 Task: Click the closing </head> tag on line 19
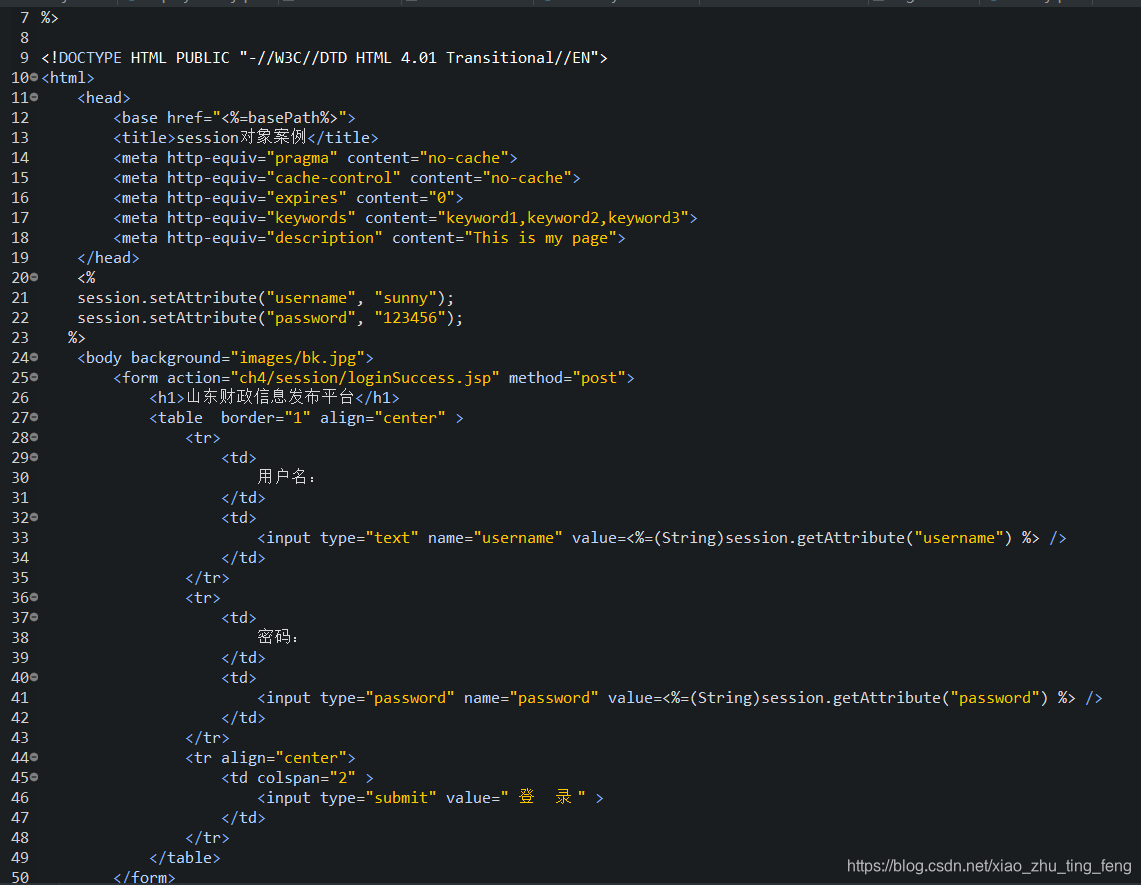[x=108, y=258]
